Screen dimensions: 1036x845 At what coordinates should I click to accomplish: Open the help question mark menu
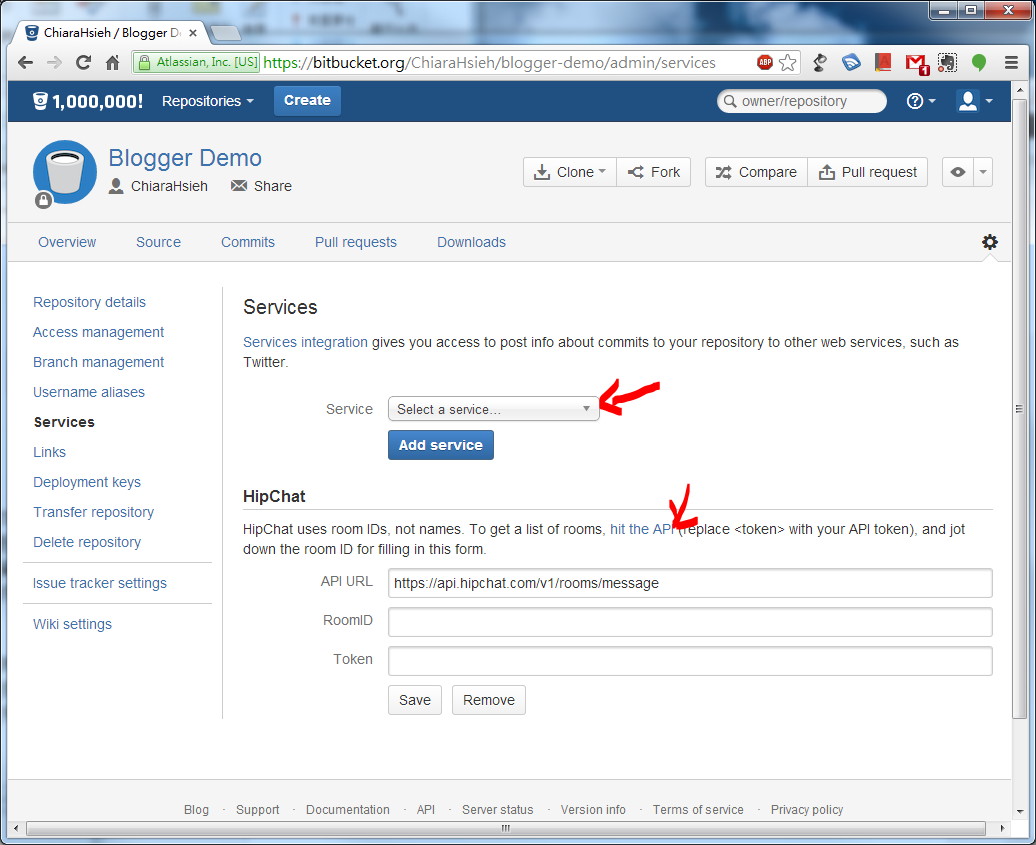(x=921, y=101)
